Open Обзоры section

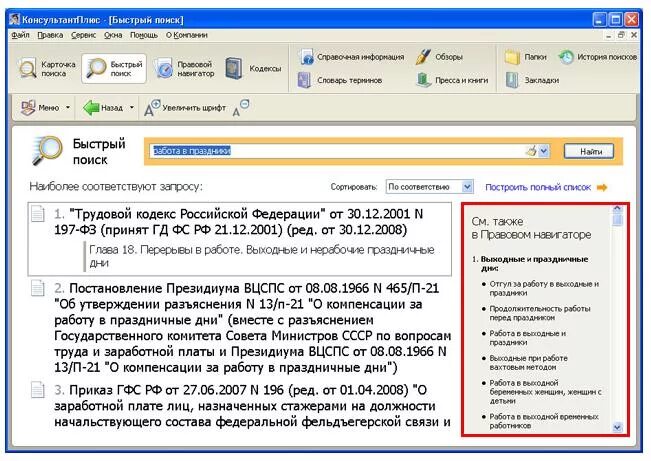pyautogui.click(x=440, y=57)
